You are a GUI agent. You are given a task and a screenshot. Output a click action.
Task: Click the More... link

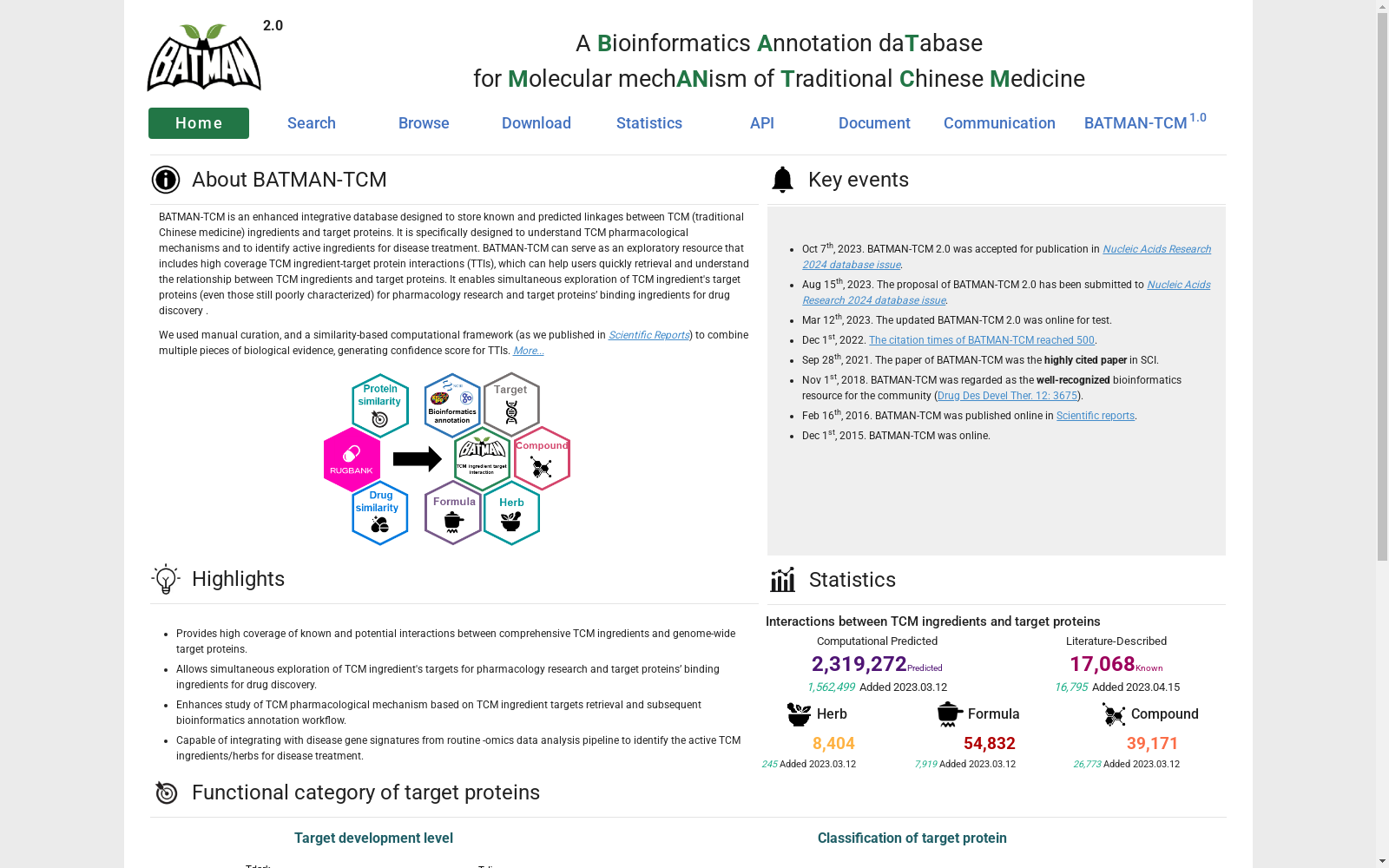pyautogui.click(x=528, y=351)
